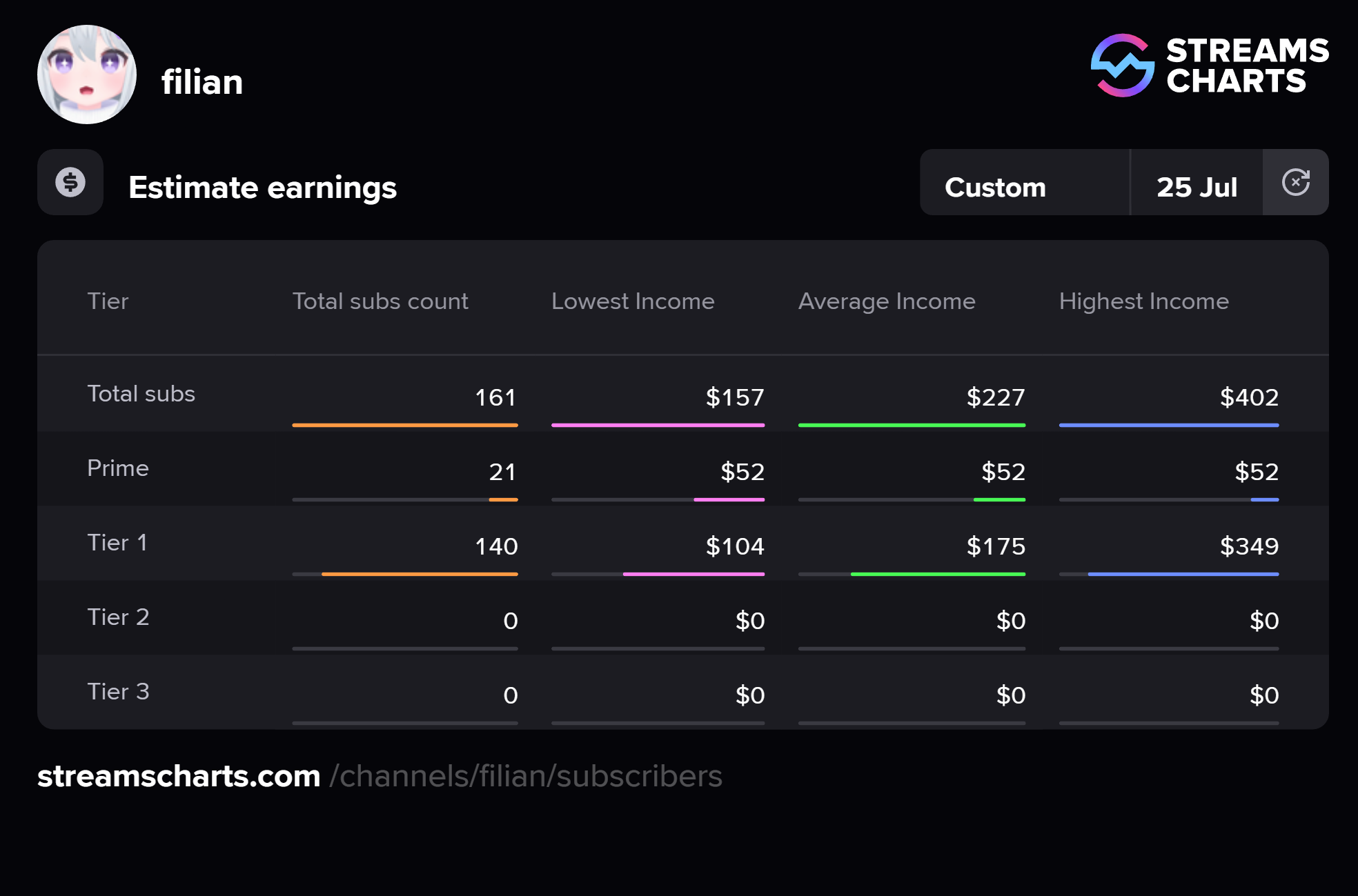Click the filian channel name
The height and width of the screenshot is (896, 1358).
click(202, 82)
